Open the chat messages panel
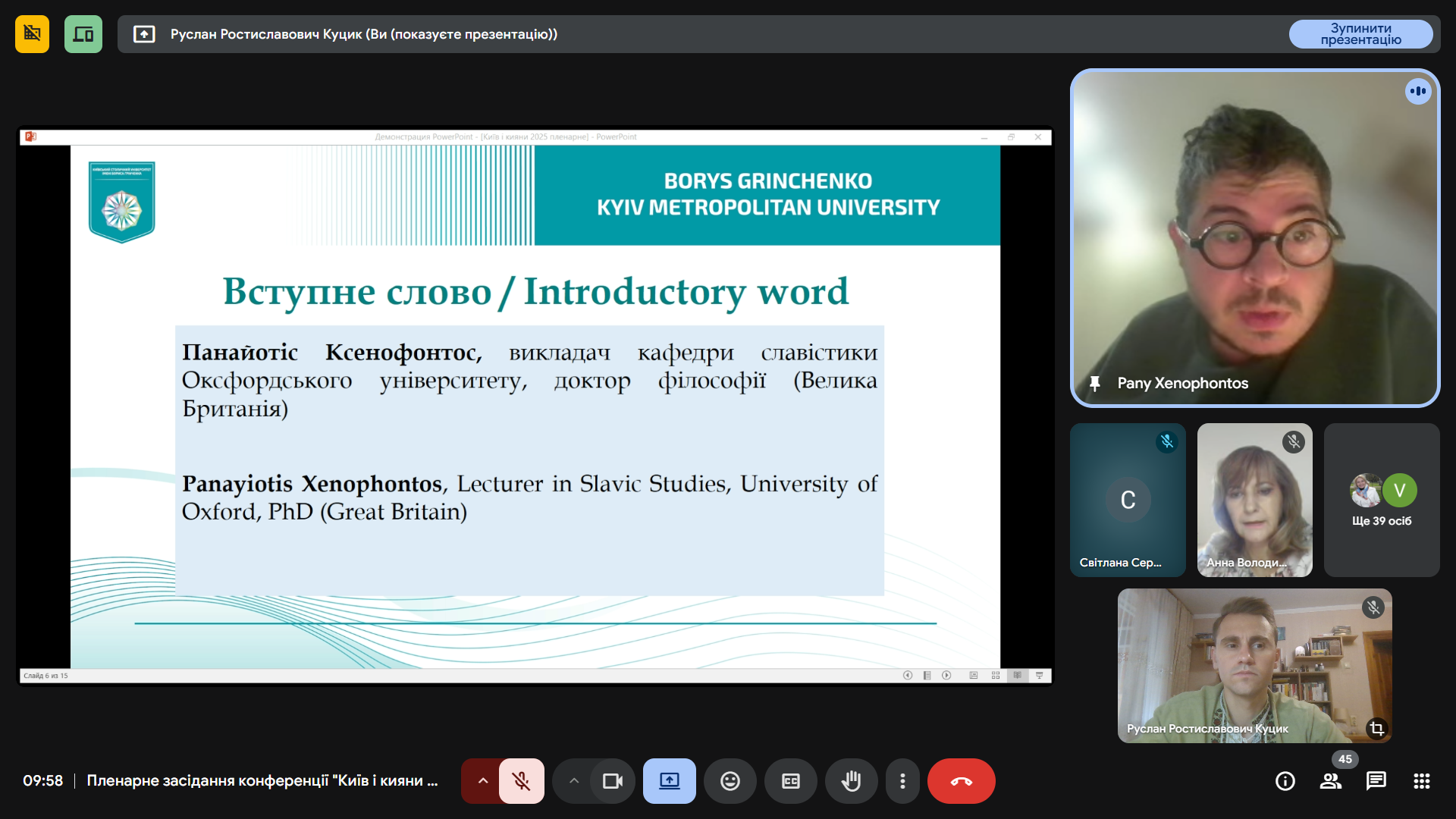The height and width of the screenshot is (819, 1456). tap(1376, 781)
